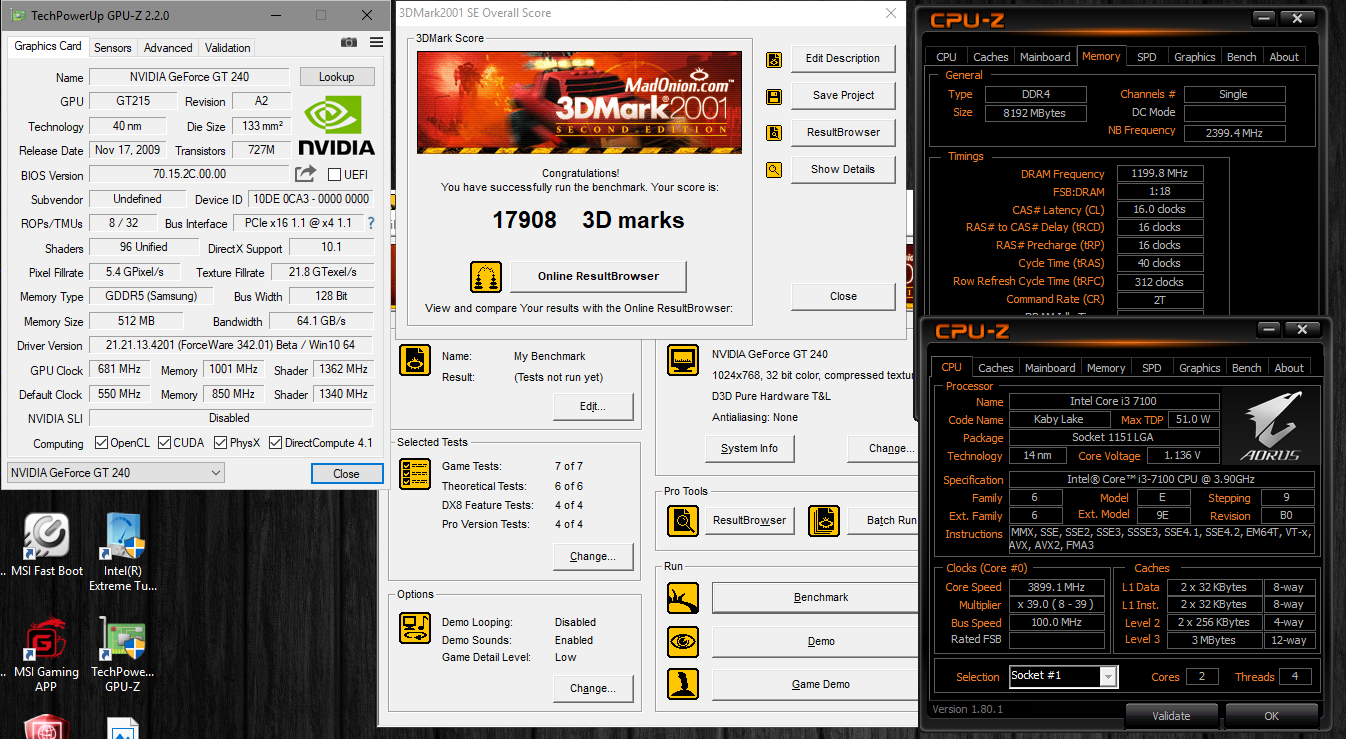
Task: Open the SPD tab in the Memory CPU-Z window
Action: point(1147,57)
